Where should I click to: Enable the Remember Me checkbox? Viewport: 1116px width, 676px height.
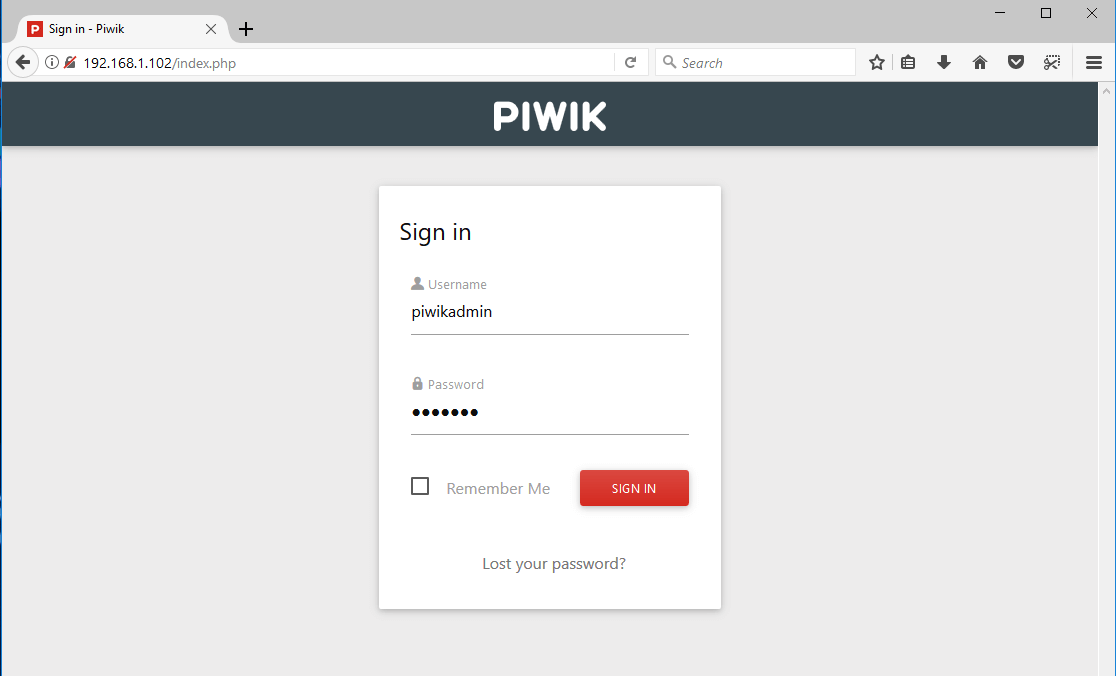tap(420, 486)
